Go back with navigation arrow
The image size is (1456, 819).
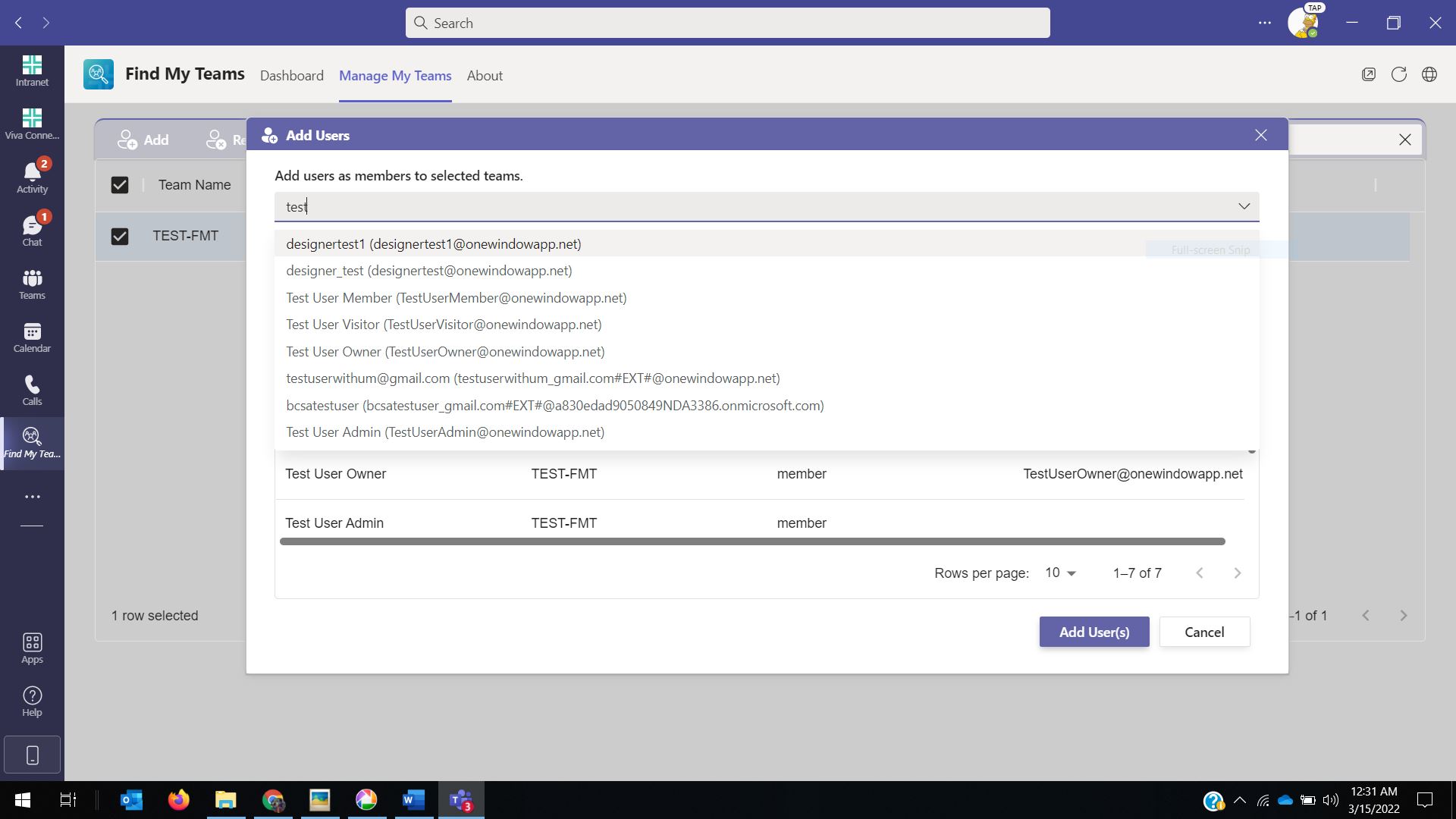tap(19, 23)
